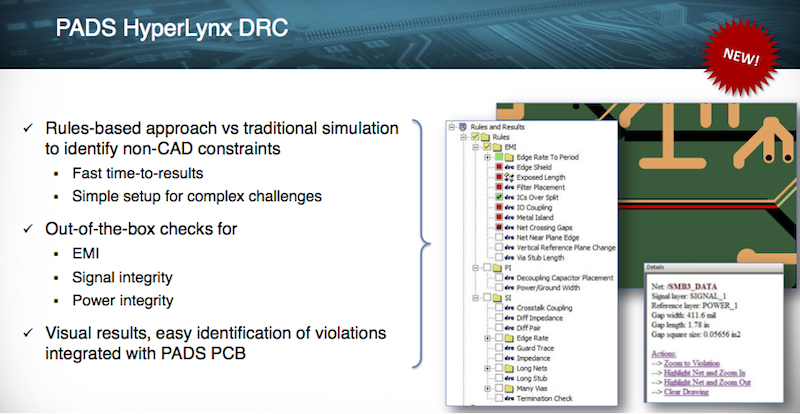
Task: Click the drc icon beside Vertical Reference Plane Change
Action: point(509,248)
